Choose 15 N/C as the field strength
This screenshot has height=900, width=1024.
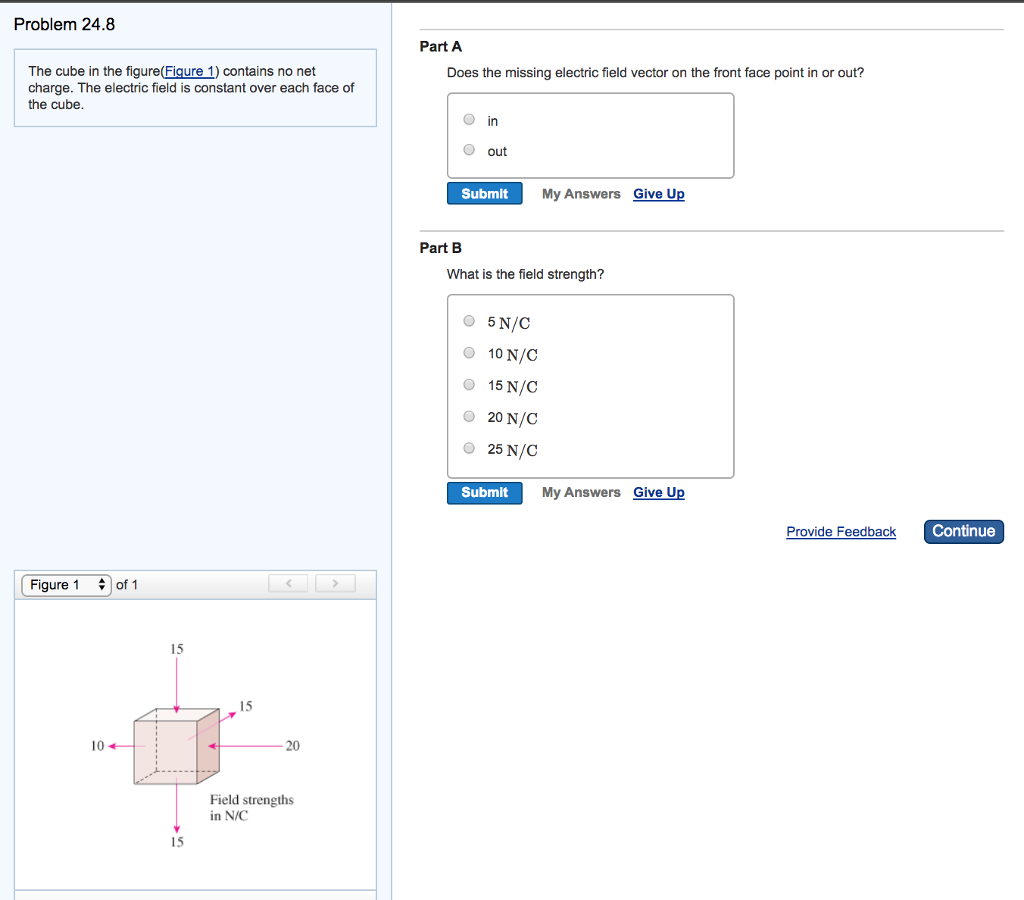point(468,384)
